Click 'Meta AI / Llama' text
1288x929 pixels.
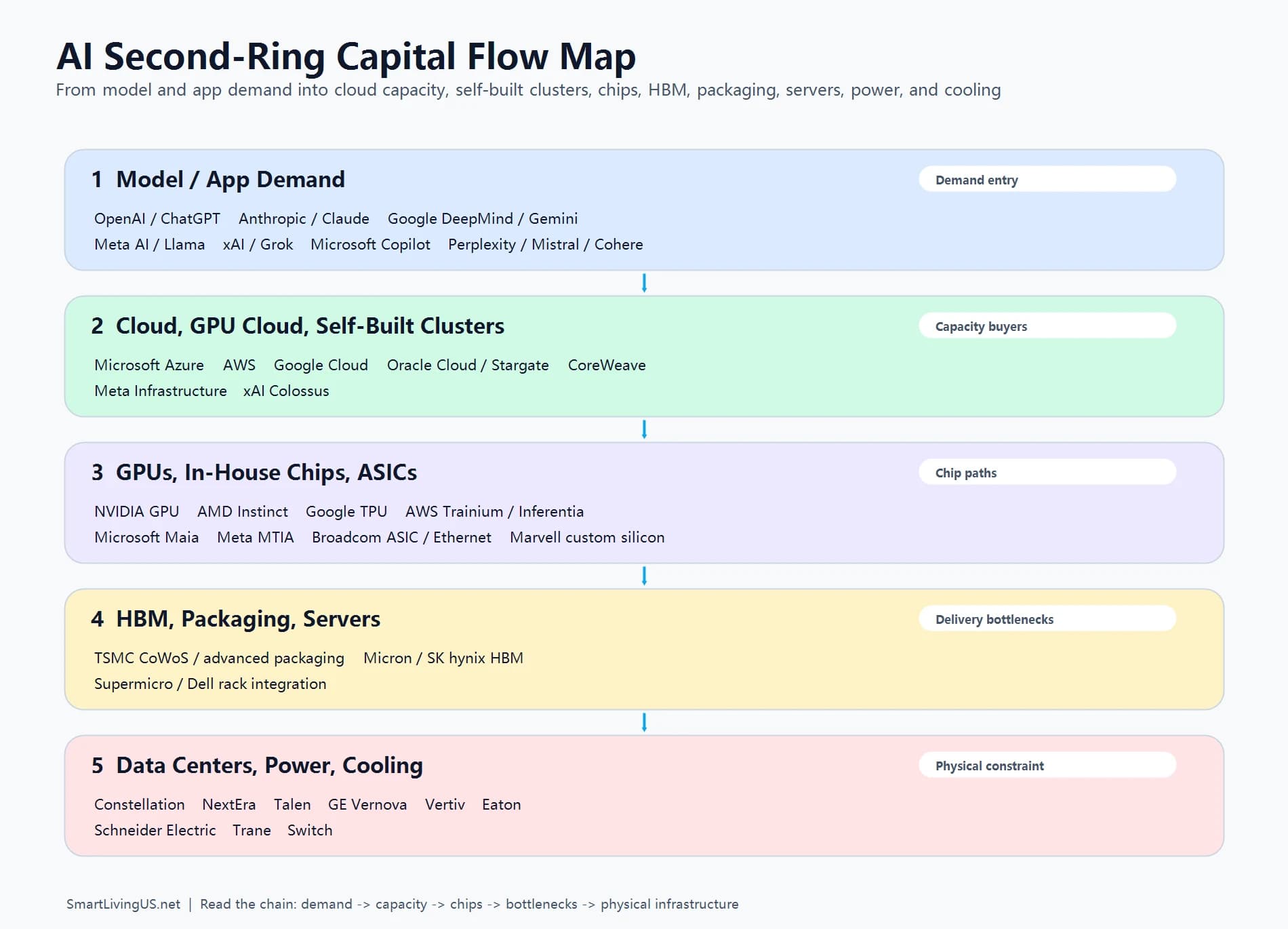coord(149,244)
